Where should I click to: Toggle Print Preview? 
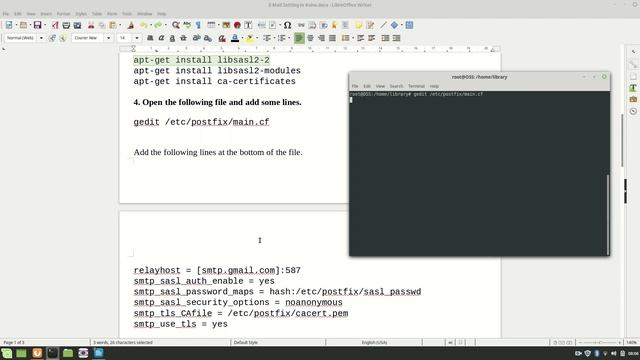coord(77,25)
